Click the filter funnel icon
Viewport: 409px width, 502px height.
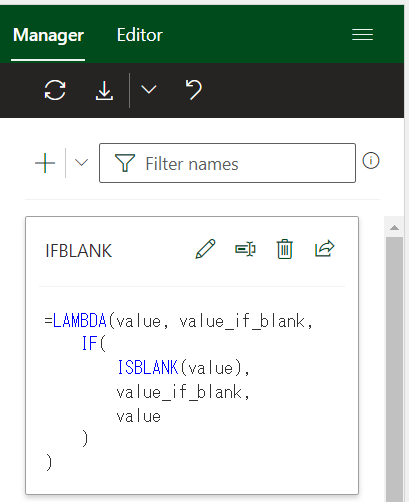[125, 163]
